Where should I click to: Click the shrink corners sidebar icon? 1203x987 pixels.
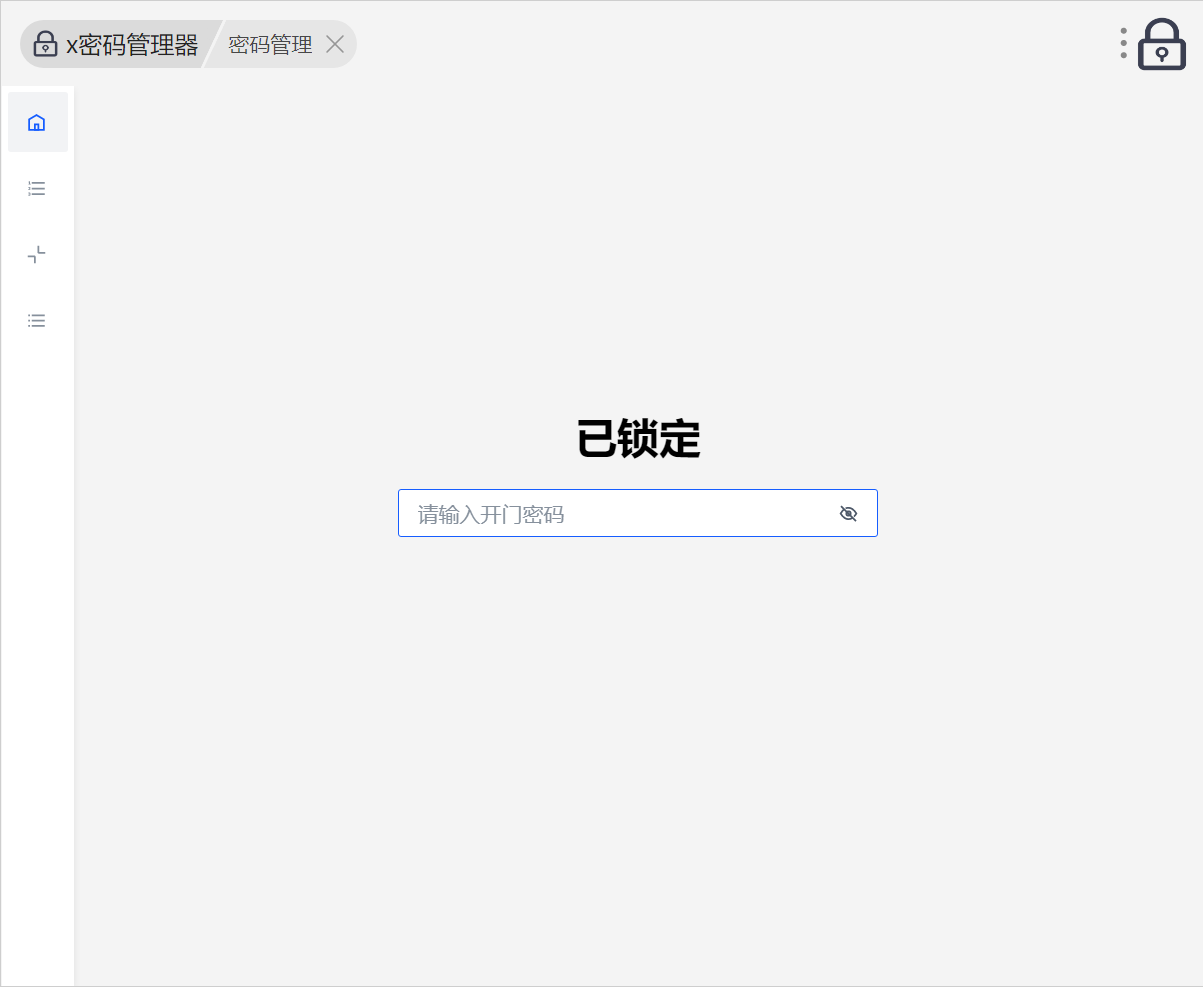pyautogui.click(x=37, y=254)
